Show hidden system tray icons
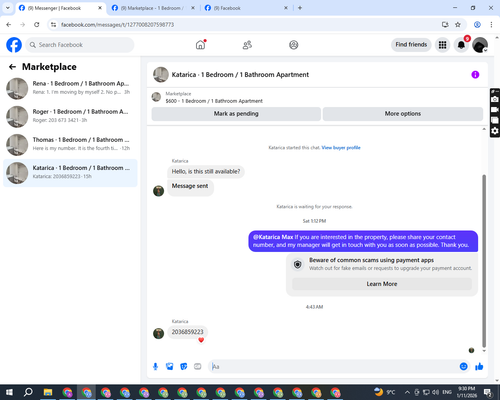500x400 pixels. click(x=407, y=392)
